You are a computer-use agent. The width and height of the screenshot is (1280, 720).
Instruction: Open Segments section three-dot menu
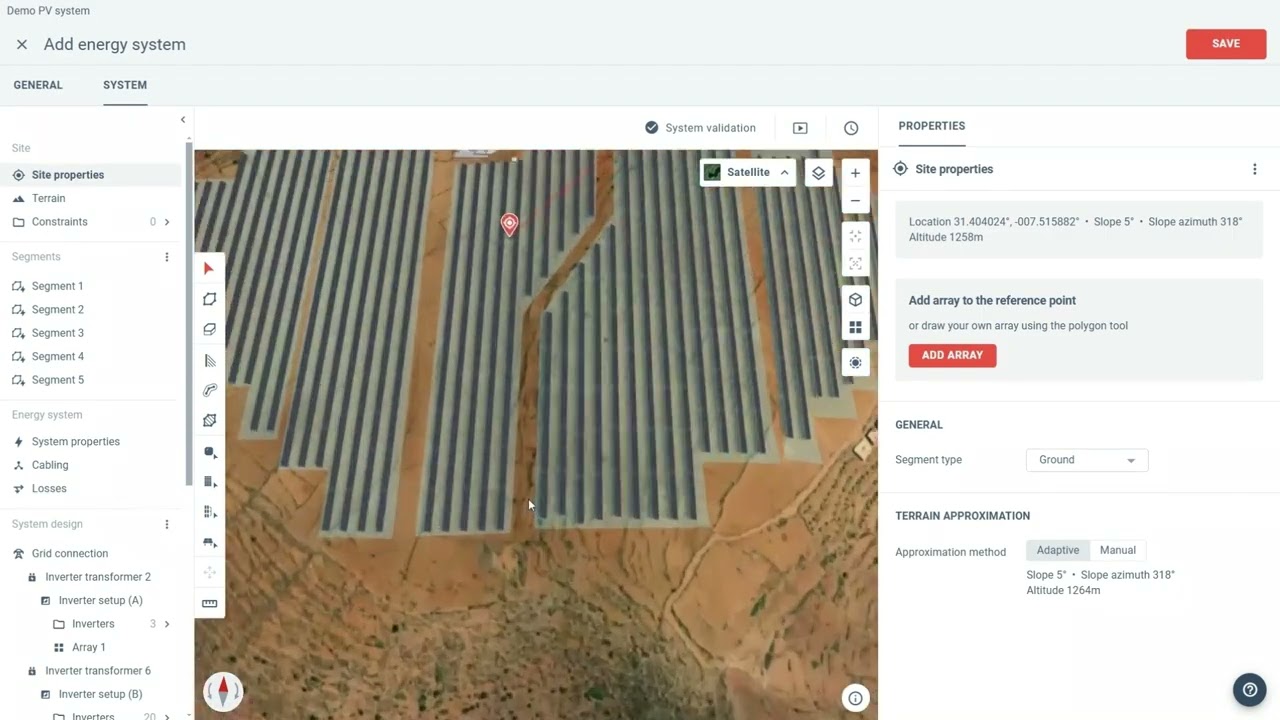pyautogui.click(x=167, y=257)
